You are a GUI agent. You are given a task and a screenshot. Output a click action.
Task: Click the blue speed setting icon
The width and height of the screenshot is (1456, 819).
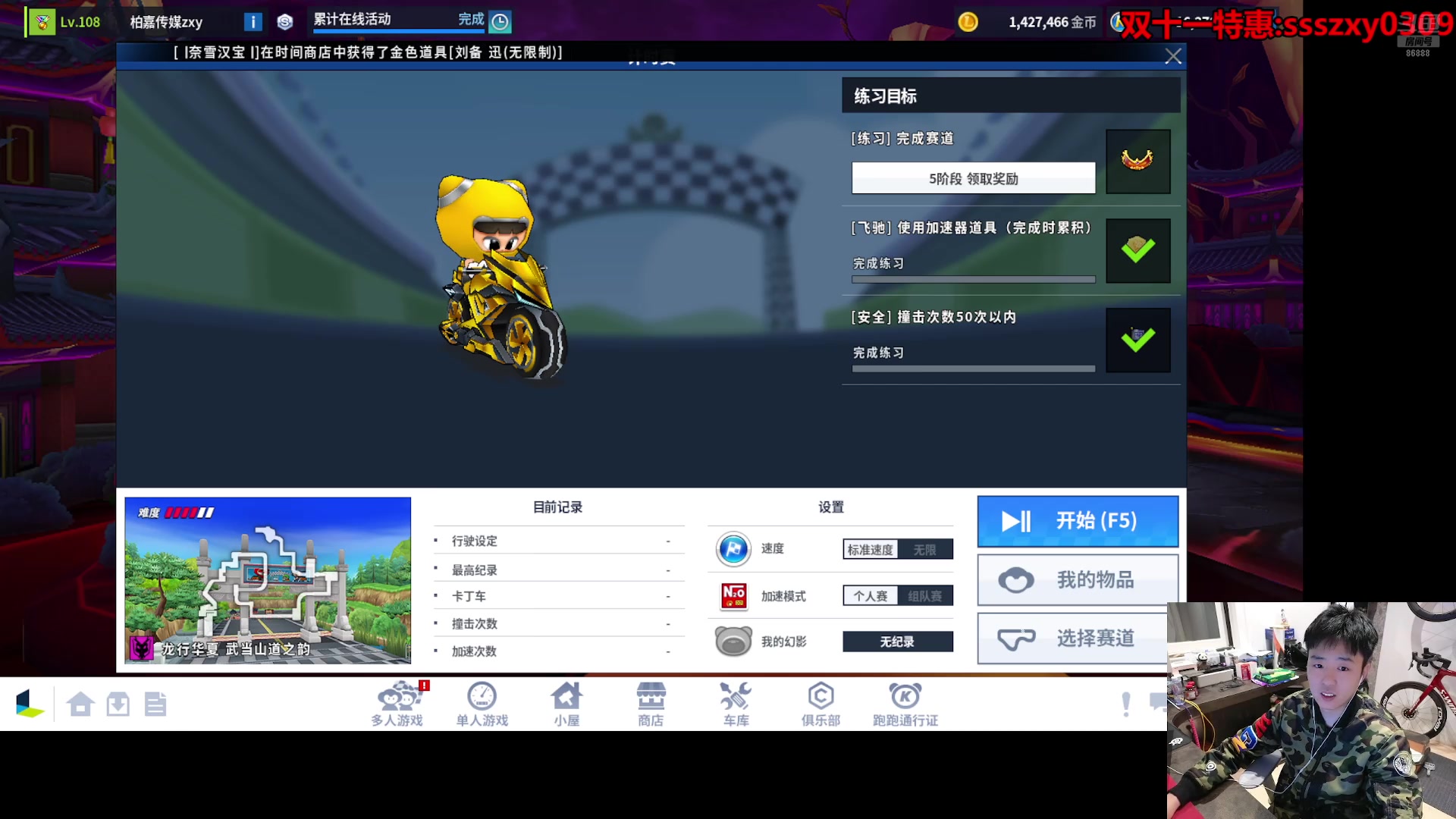click(733, 549)
